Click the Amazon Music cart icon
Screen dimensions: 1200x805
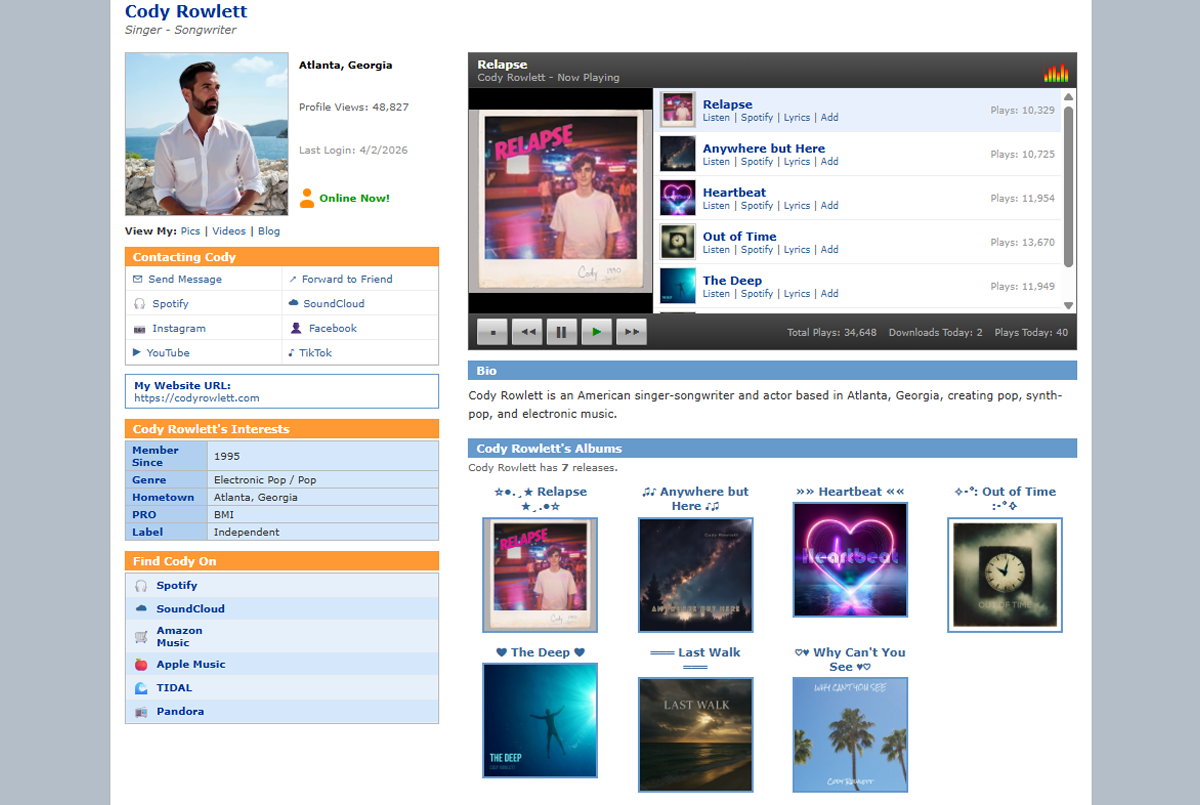click(141, 637)
